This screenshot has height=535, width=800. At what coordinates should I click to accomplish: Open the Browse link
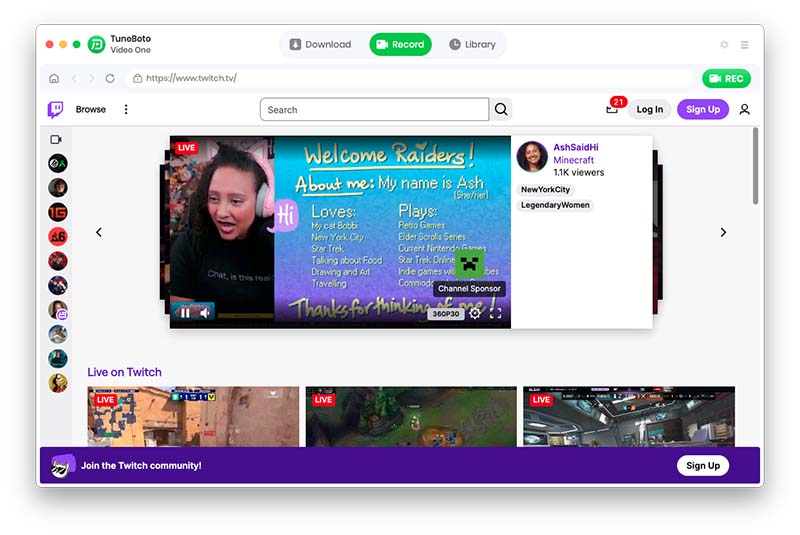coord(91,109)
